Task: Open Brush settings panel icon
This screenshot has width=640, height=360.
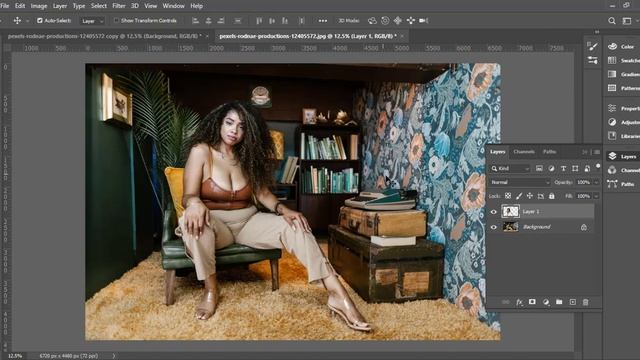Action: pos(592,47)
